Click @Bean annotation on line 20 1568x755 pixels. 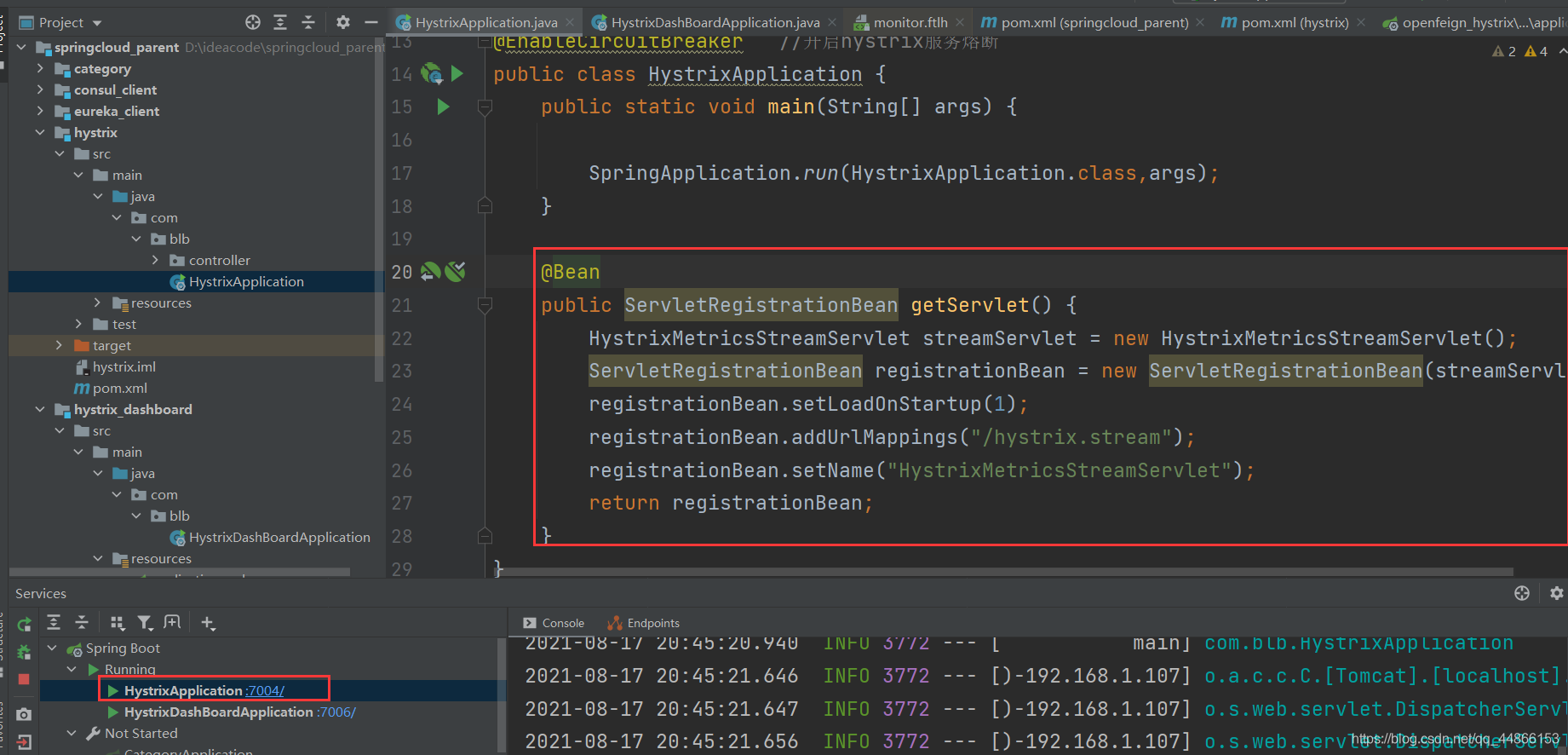point(571,272)
